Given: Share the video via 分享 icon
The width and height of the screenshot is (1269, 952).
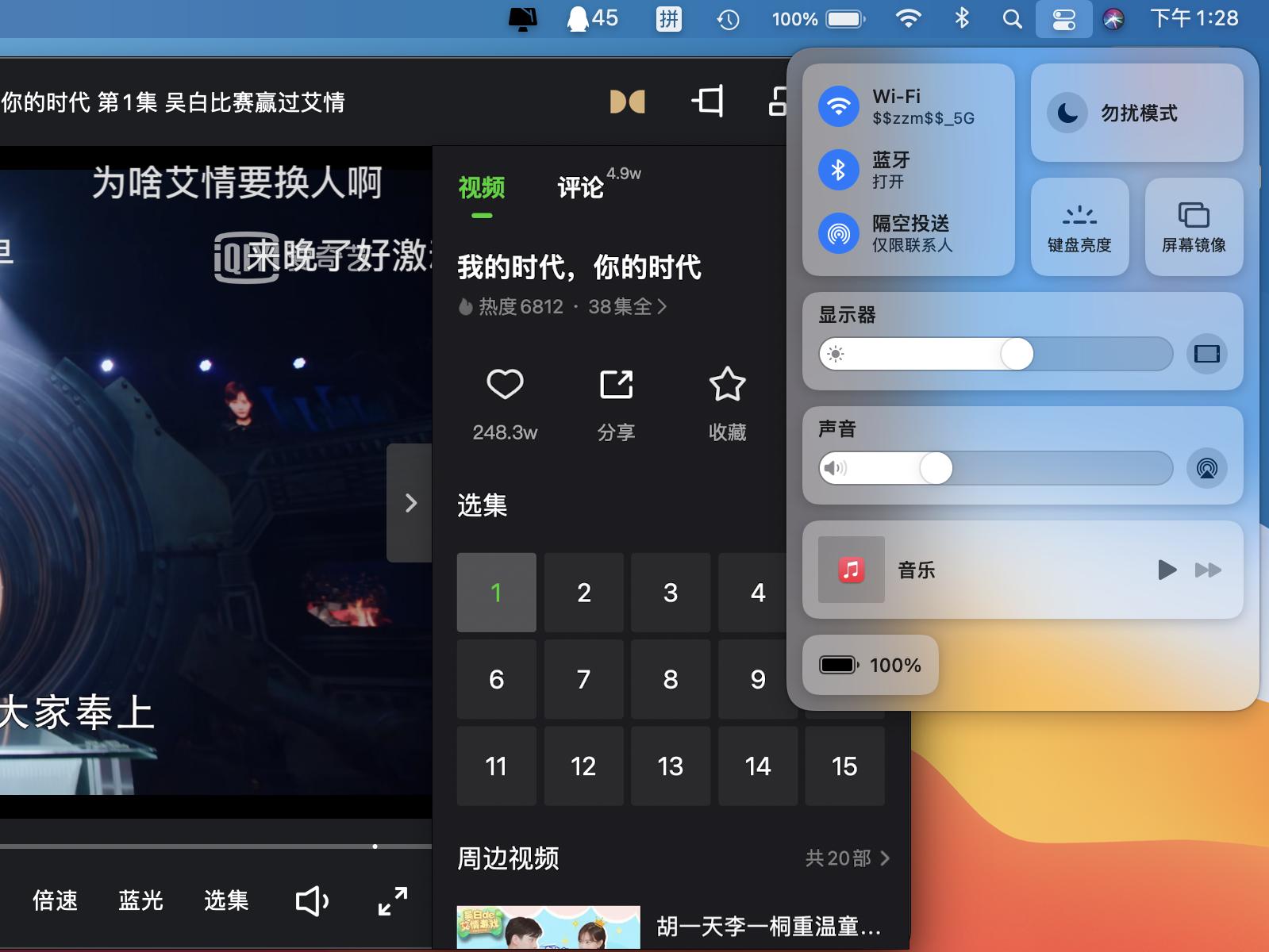Looking at the screenshot, I should pos(616,385).
